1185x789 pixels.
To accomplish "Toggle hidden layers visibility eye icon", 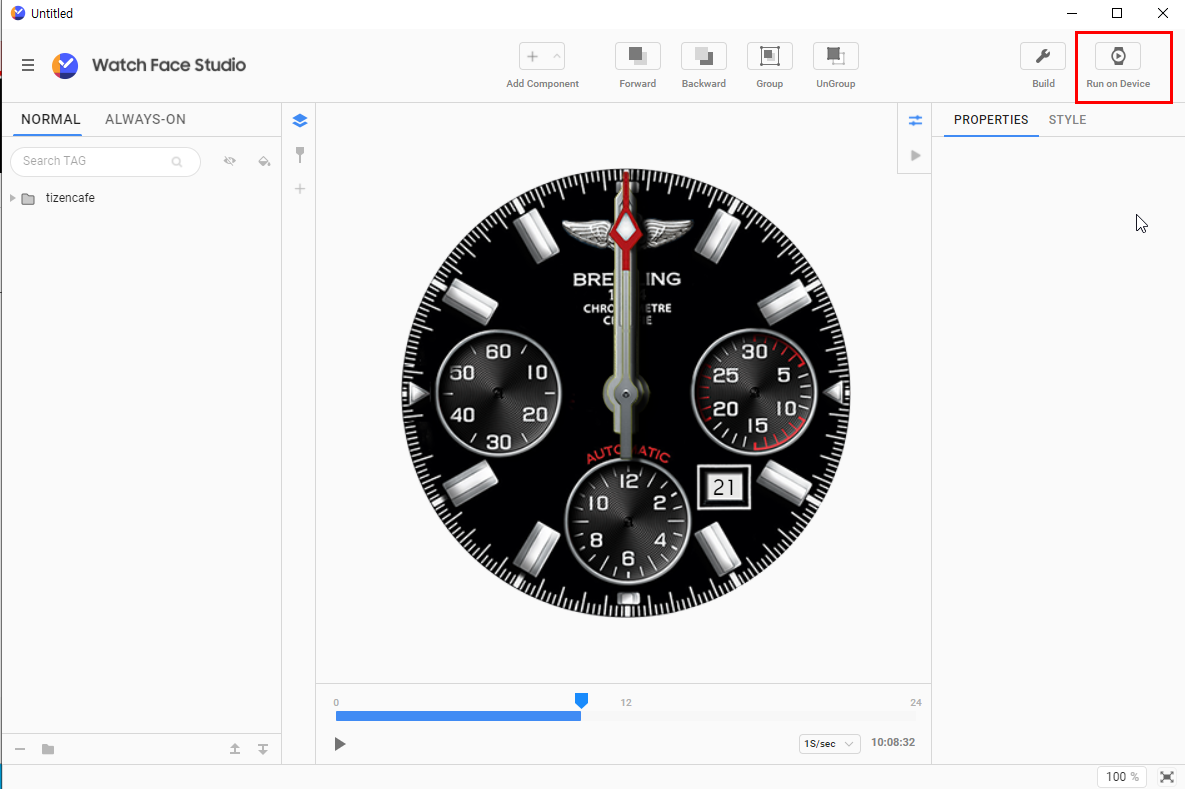I will click(230, 161).
